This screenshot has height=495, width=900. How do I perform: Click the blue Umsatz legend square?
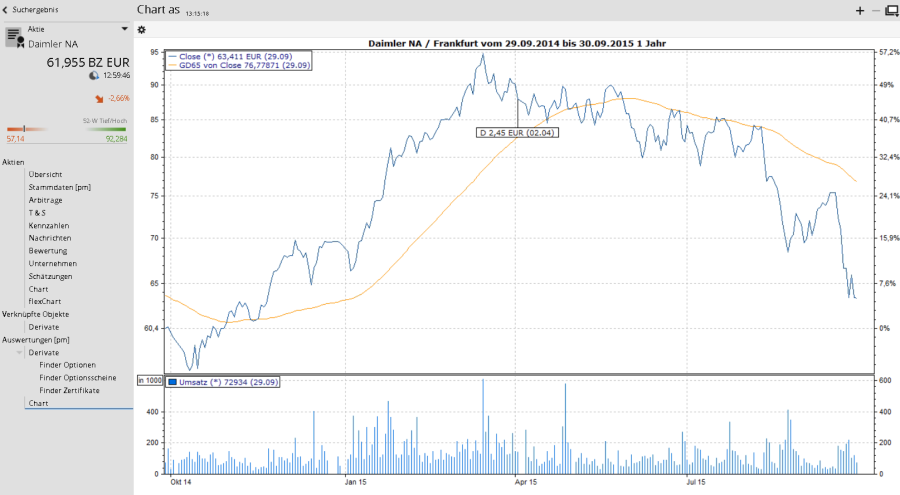tap(173, 382)
